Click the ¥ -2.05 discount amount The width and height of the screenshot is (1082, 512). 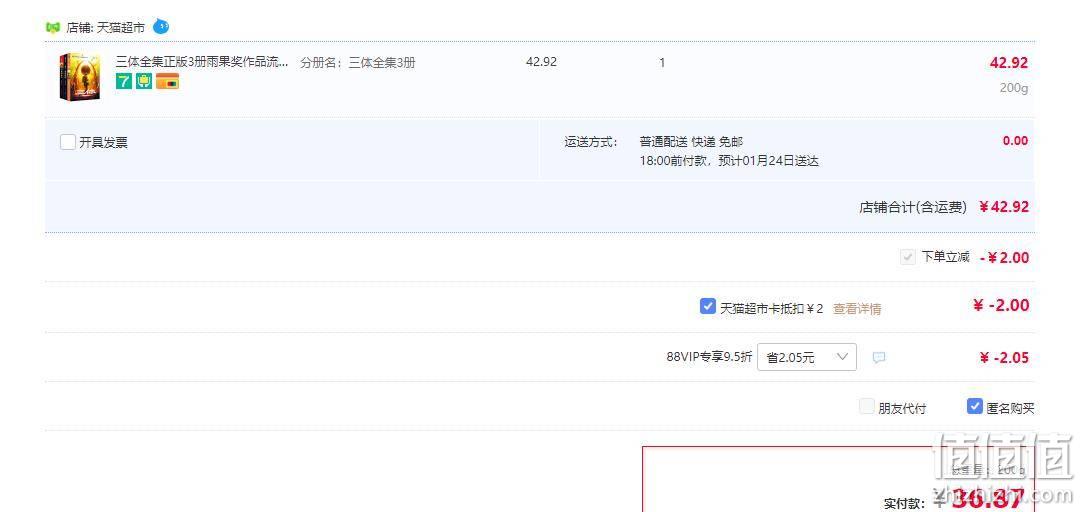coord(1004,358)
